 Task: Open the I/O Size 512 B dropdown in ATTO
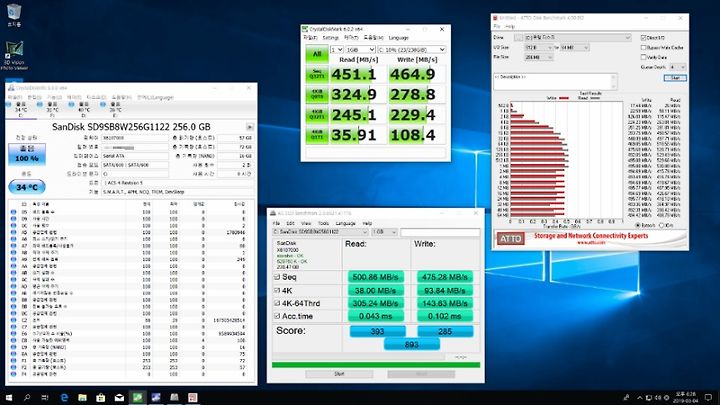538,47
